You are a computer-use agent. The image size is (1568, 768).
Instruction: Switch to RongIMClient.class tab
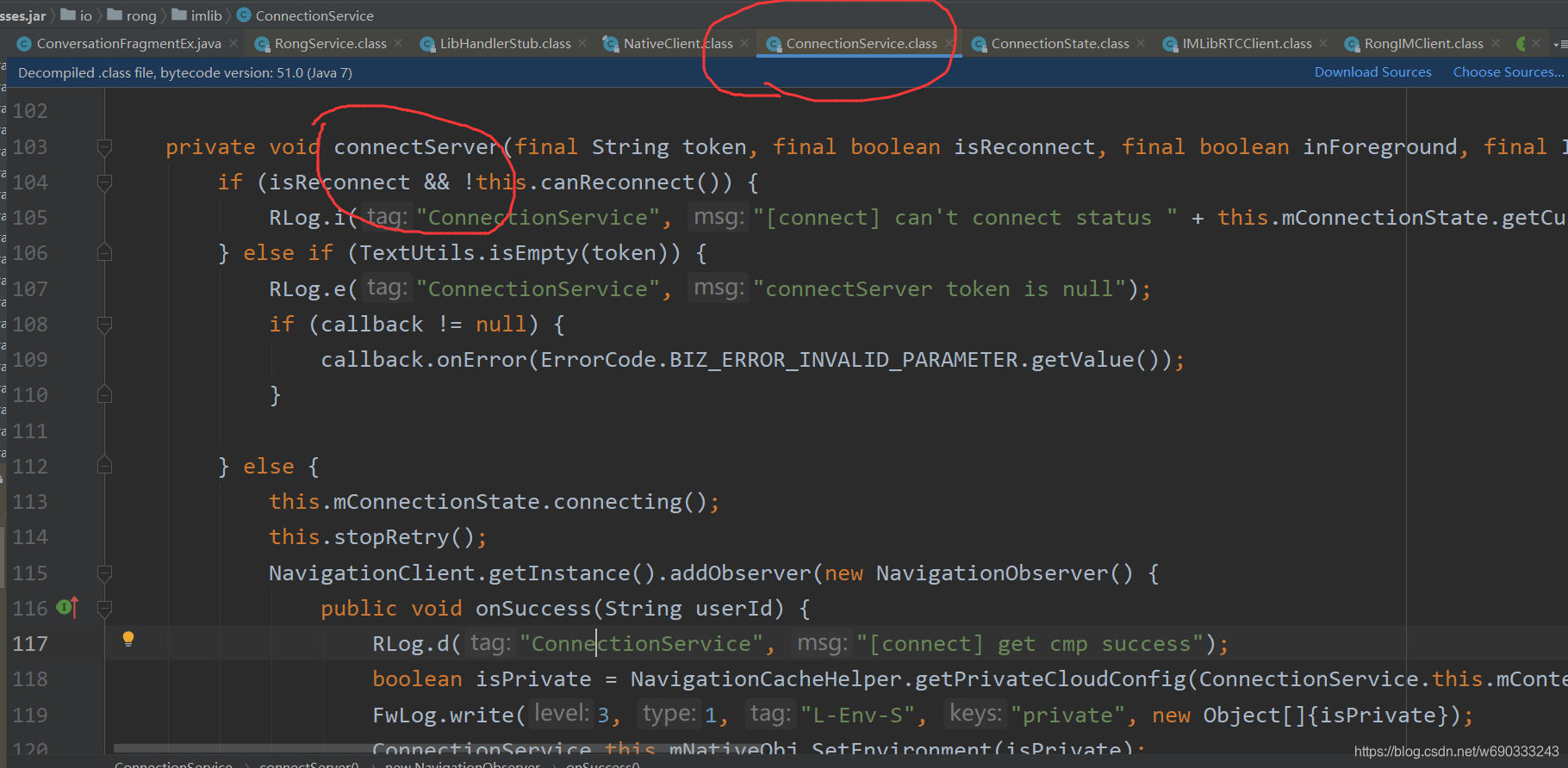[x=1423, y=43]
